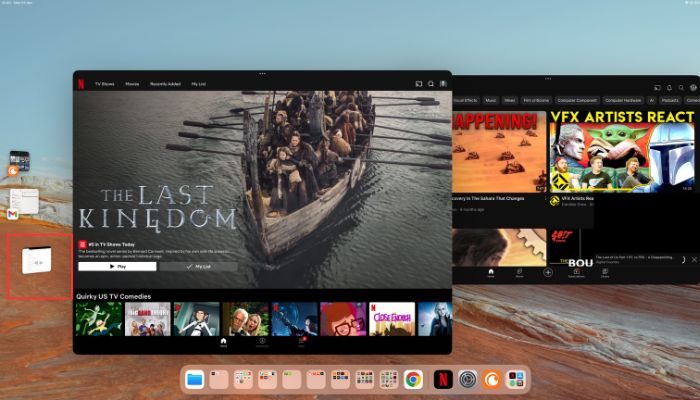Screen dimensions: 700x400
Task: Open the Close Enough thumbnail
Action: (x=392, y=319)
